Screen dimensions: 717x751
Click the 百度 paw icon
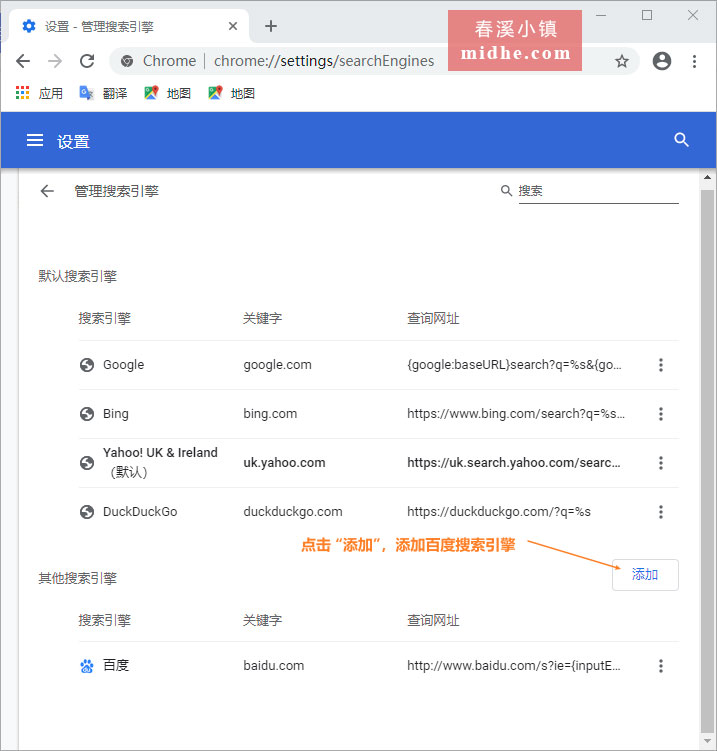point(87,666)
